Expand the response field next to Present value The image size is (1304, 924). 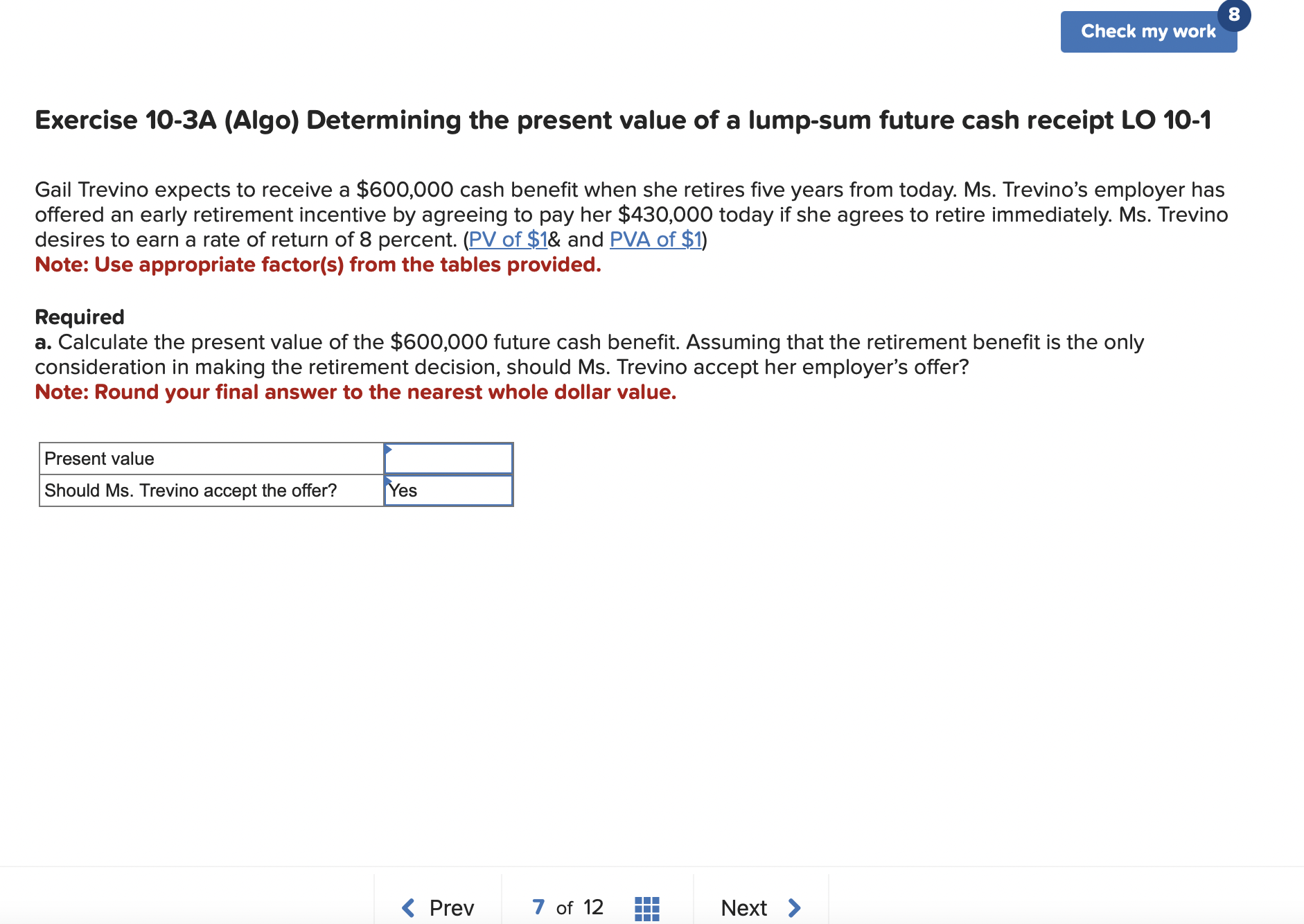tap(448, 458)
